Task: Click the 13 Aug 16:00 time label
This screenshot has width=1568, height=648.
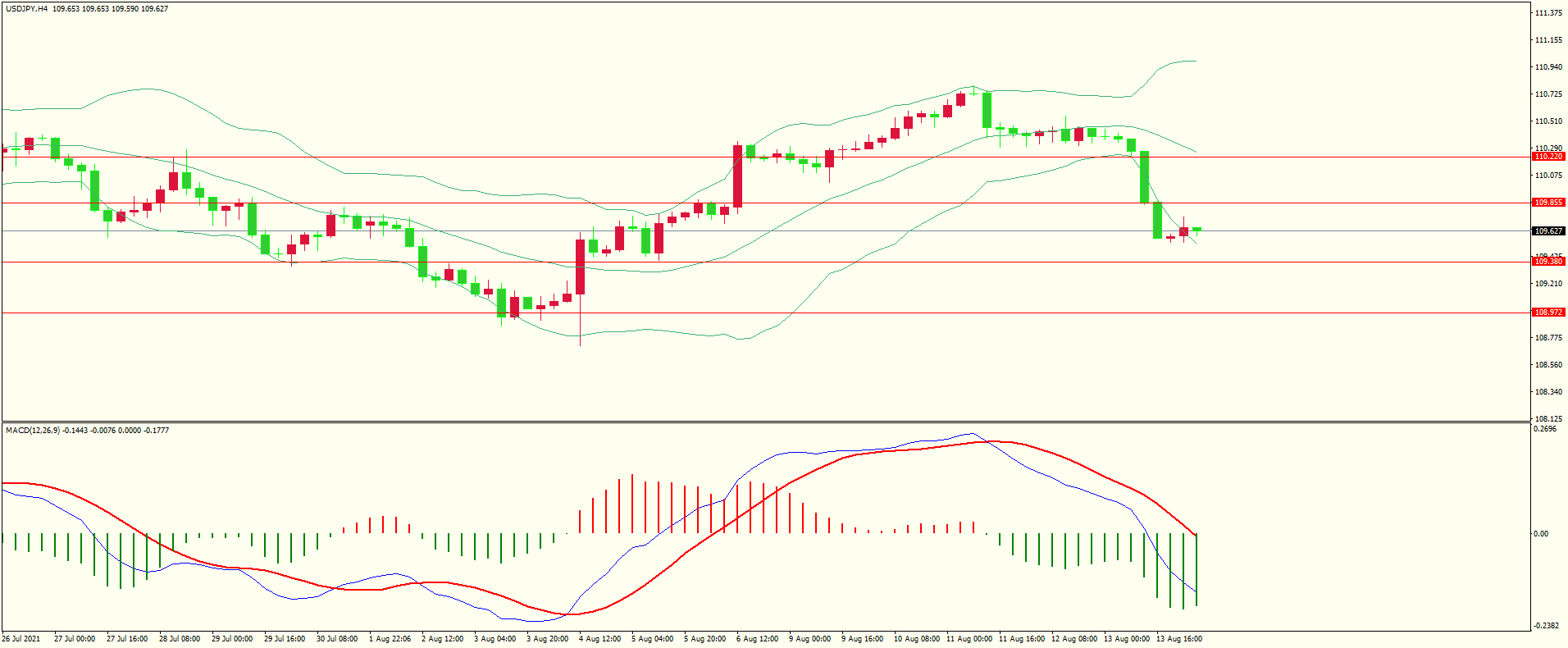Action: coord(1179,639)
